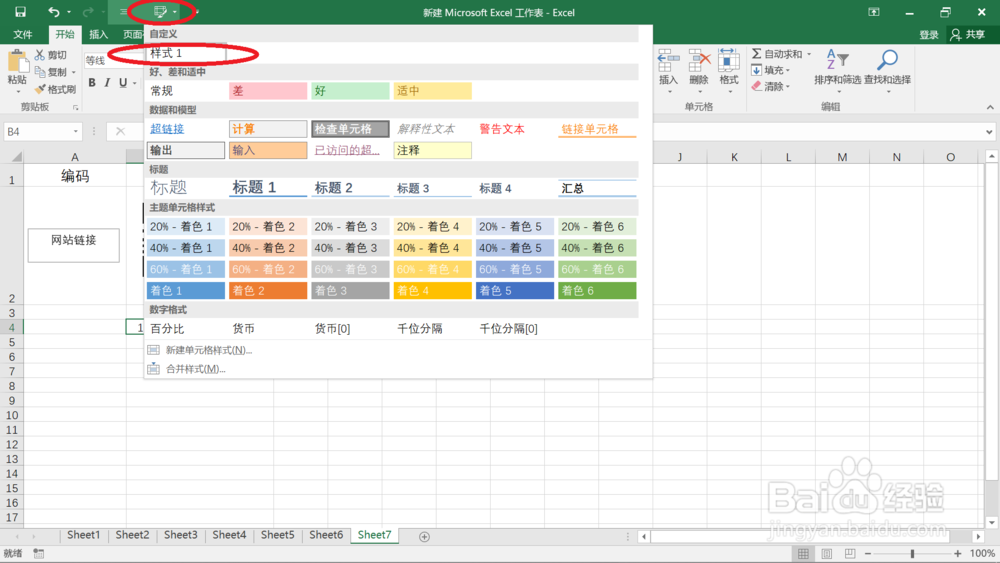Click the Copy (复制) command
This screenshot has width=1000, height=563.
51,72
